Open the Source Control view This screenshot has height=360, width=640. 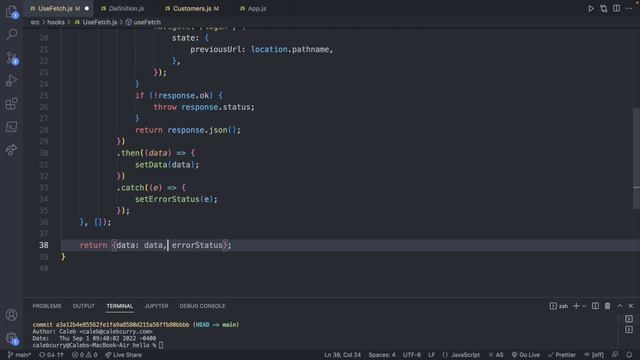point(12,58)
